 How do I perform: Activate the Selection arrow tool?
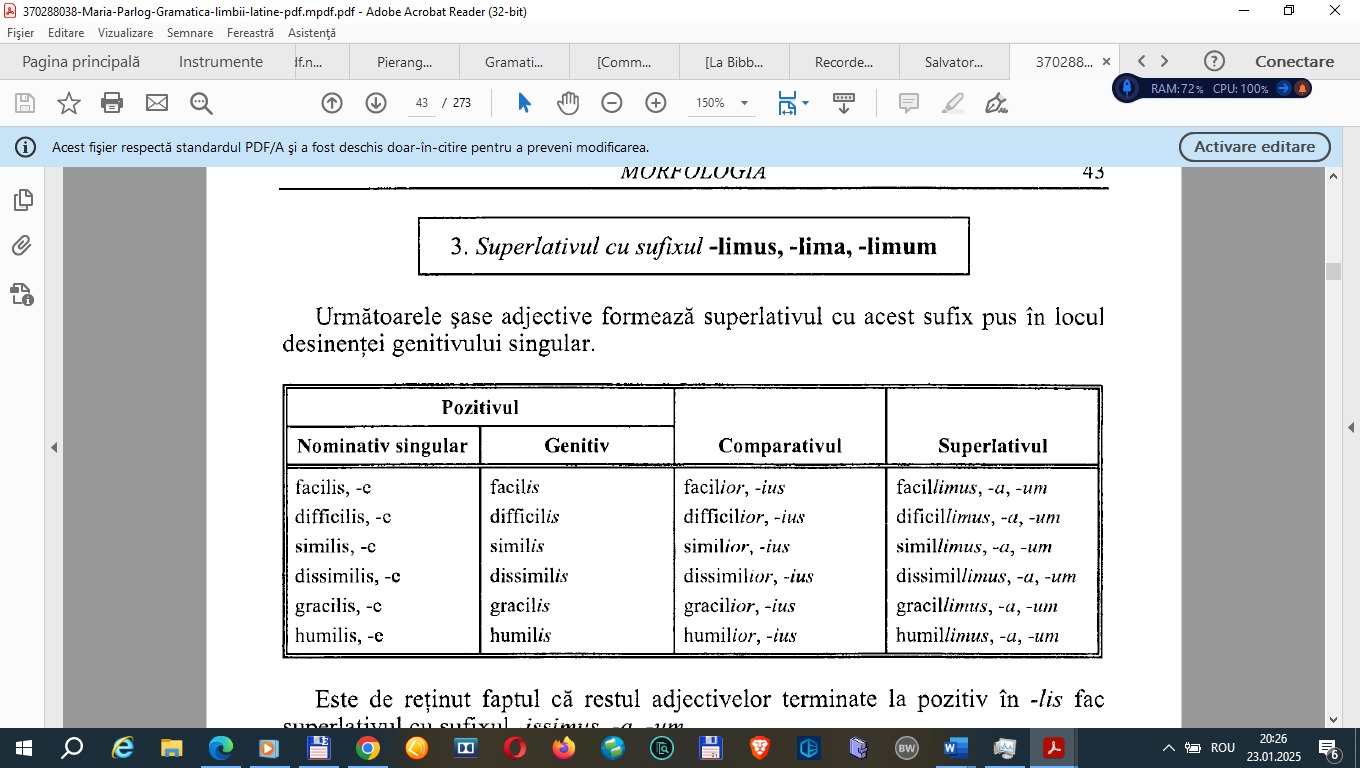[x=524, y=103]
